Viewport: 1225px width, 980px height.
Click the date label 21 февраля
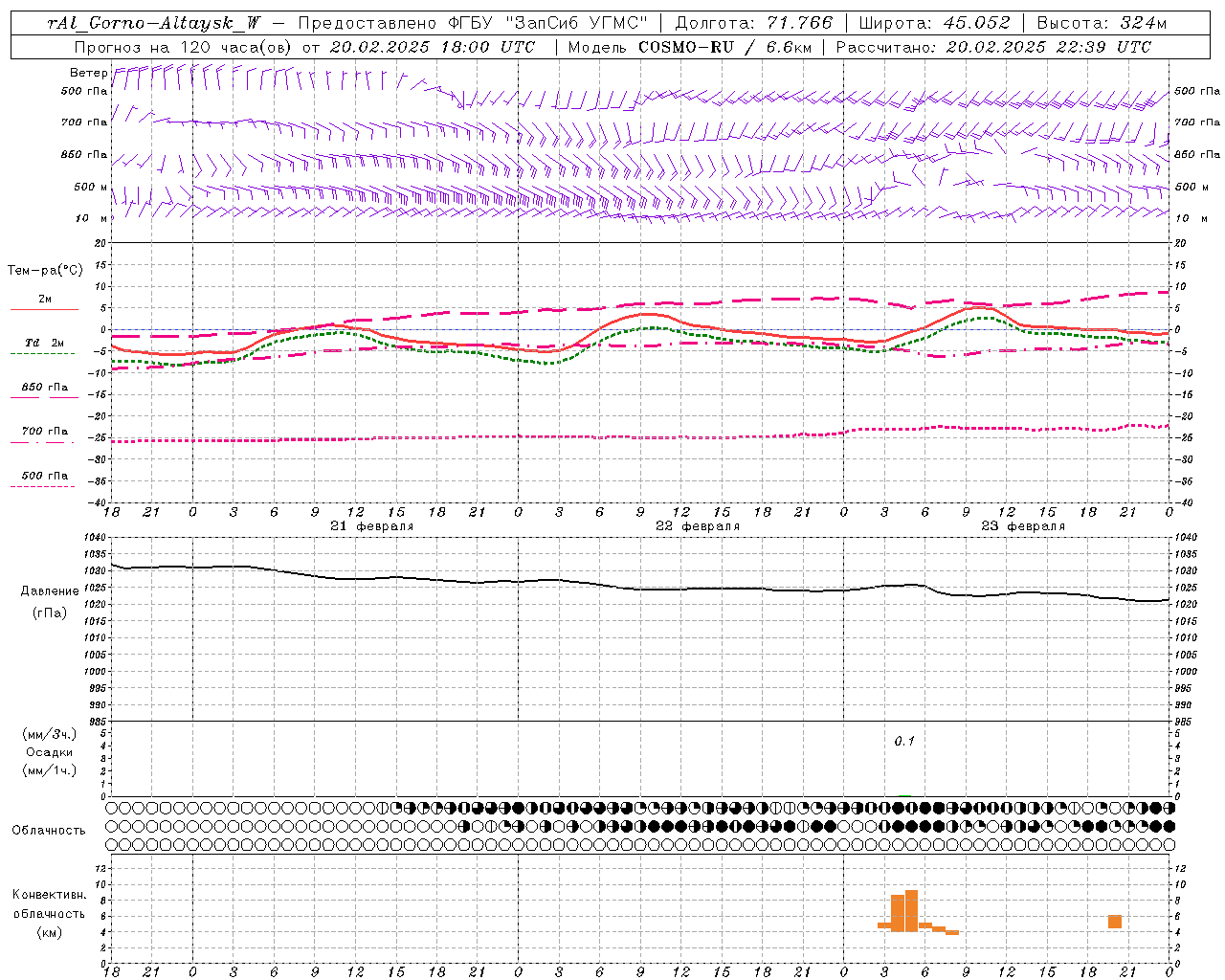[x=372, y=526]
